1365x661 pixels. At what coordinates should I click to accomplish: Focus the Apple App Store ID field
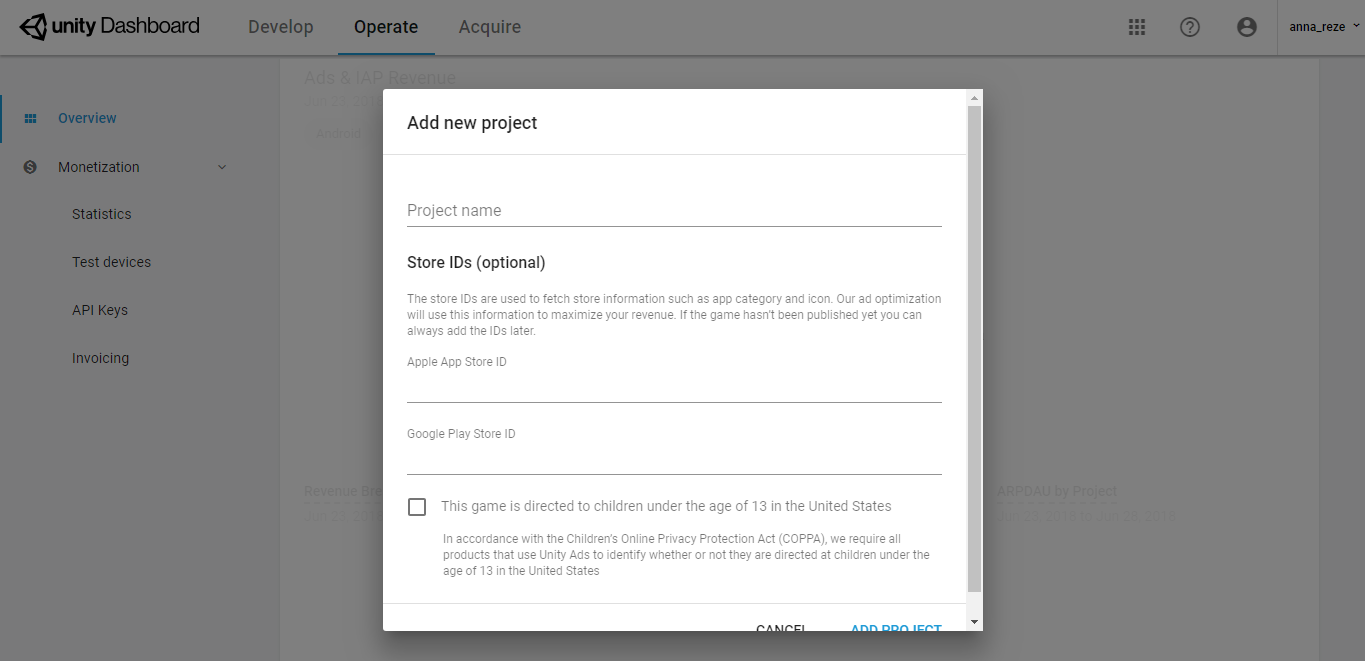[x=674, y=388]
